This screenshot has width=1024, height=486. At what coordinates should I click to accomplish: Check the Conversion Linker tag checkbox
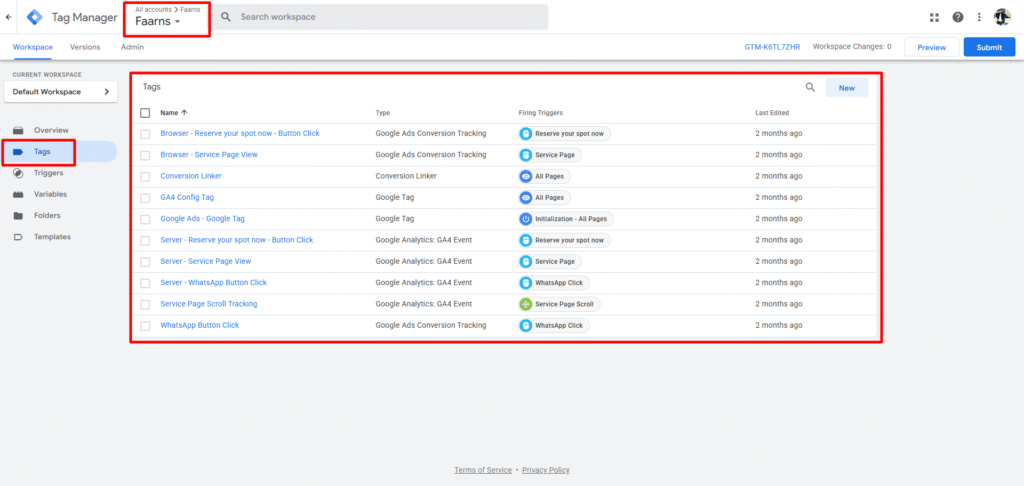point(145,176)
